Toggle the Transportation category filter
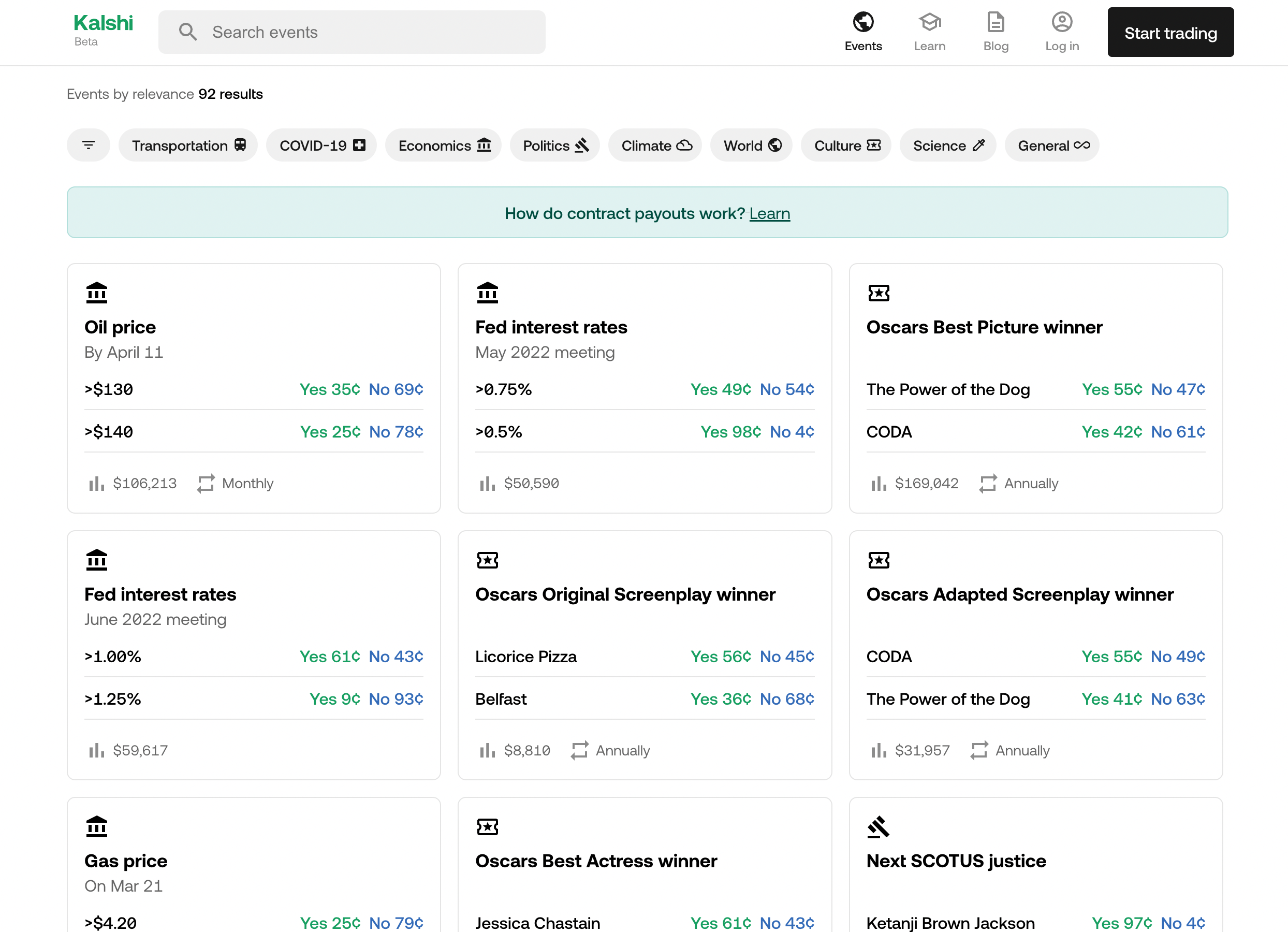 pyautogui.click(x=188, y=145)
